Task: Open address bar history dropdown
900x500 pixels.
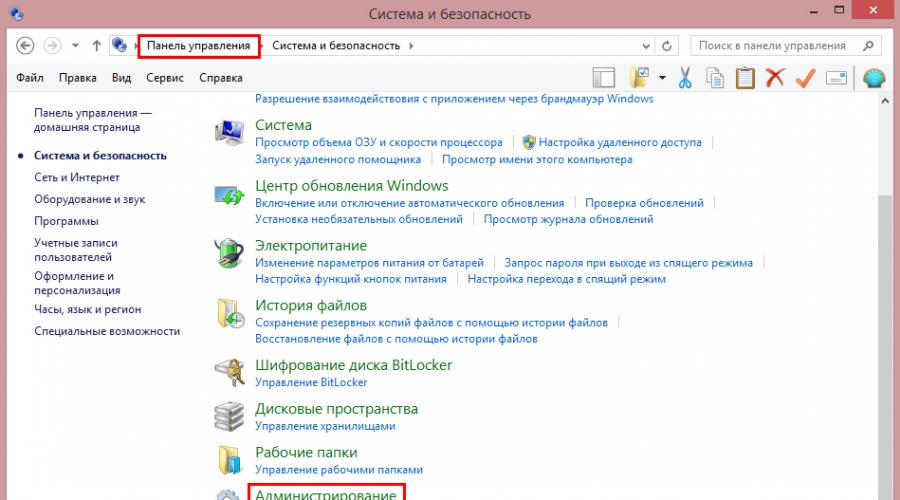Action: 646,46
